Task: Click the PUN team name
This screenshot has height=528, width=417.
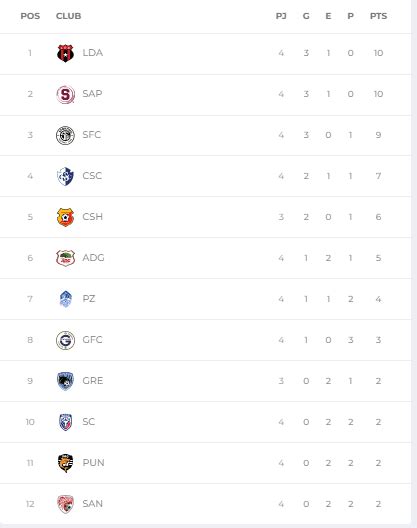Action: 93,463
